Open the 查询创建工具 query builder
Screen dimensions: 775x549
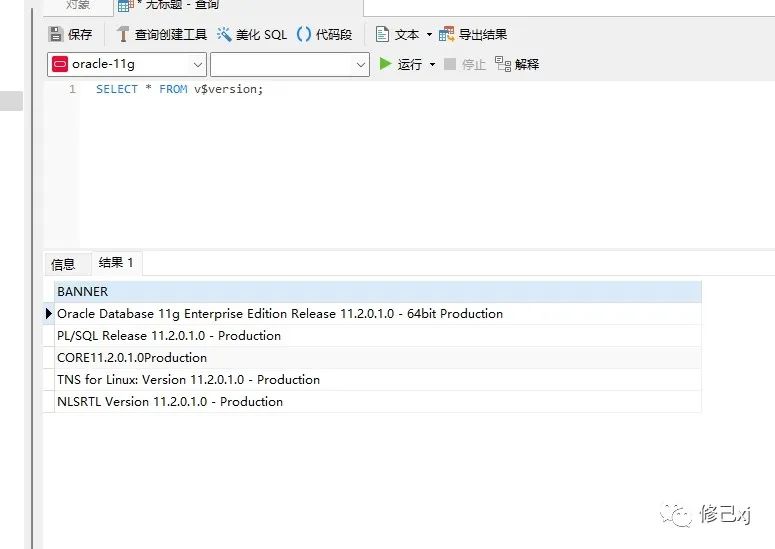click(161, 34)
